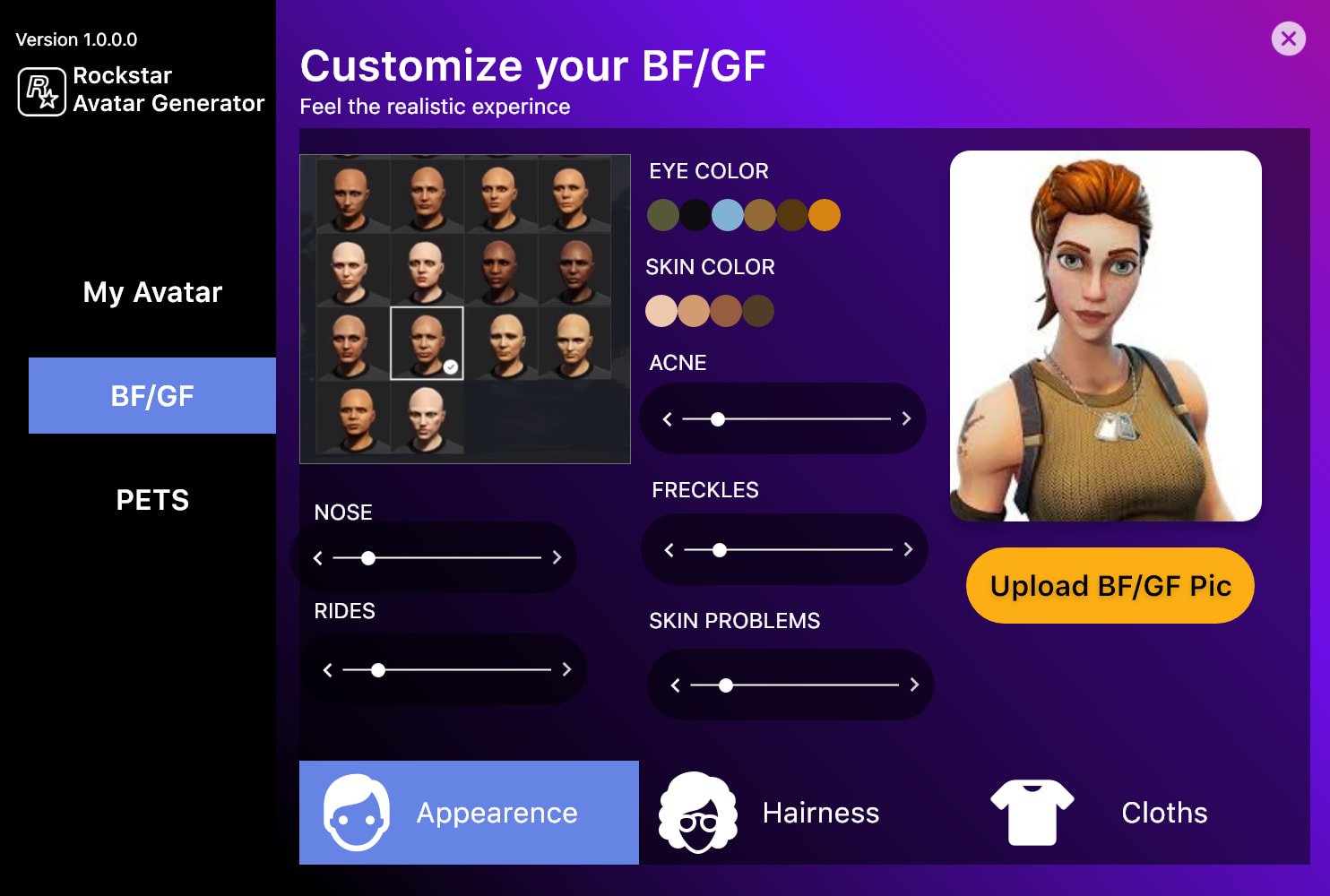
Task: Close the customize dialog
Action: (1289, 39)
